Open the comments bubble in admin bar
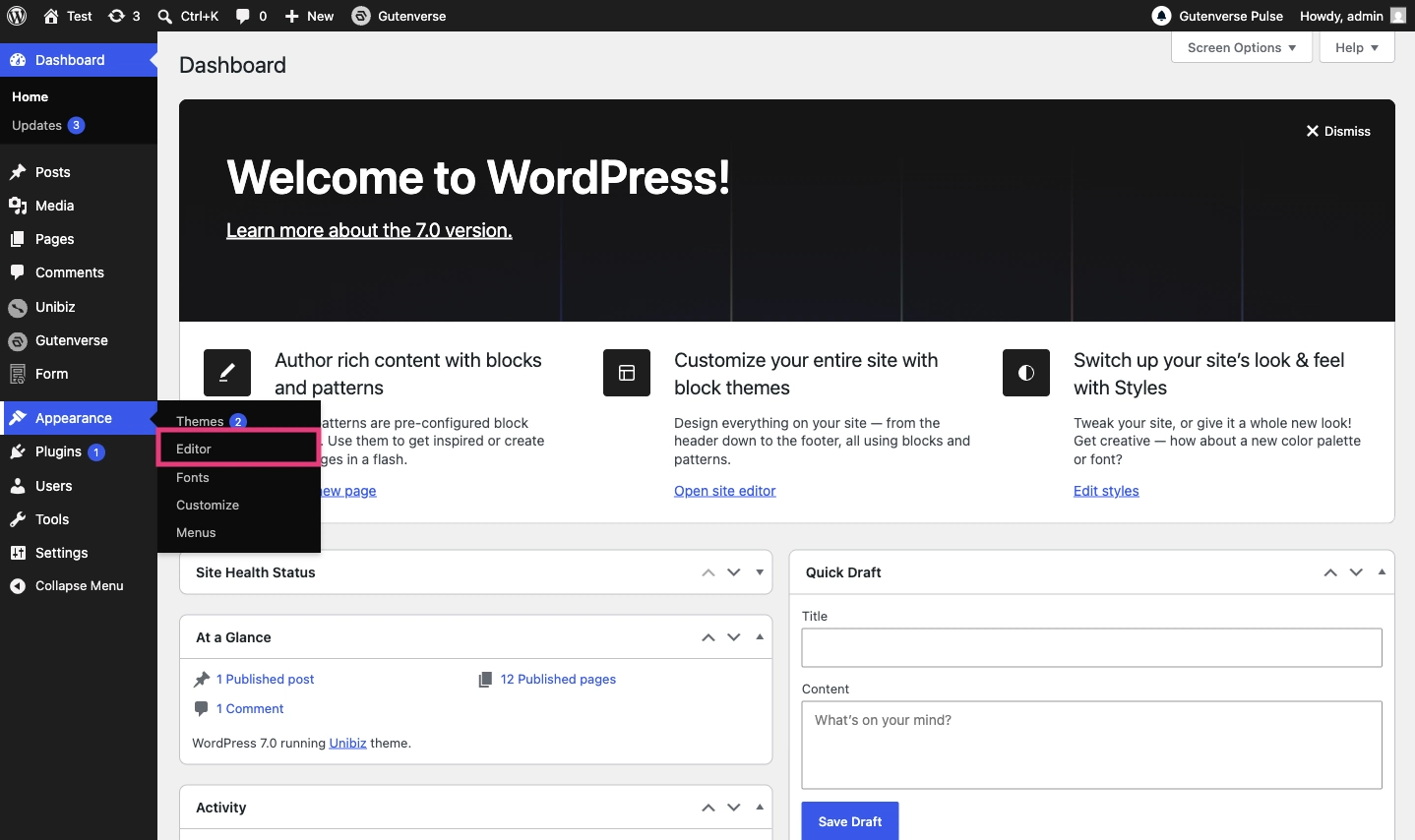Viewport: 1415px width, 840px height. (251, 16)
